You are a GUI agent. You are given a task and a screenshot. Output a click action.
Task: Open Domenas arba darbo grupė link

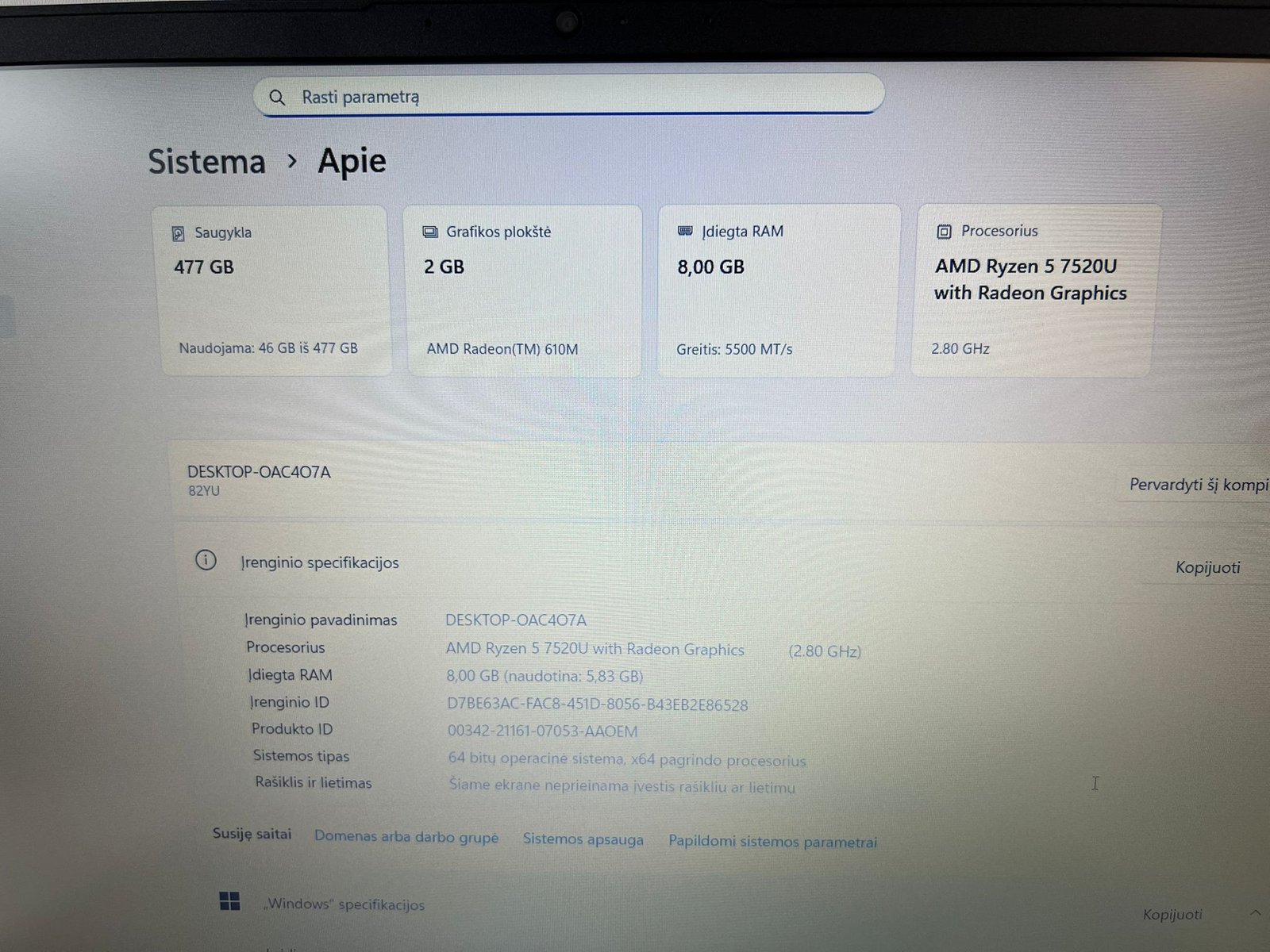(406, 837)
